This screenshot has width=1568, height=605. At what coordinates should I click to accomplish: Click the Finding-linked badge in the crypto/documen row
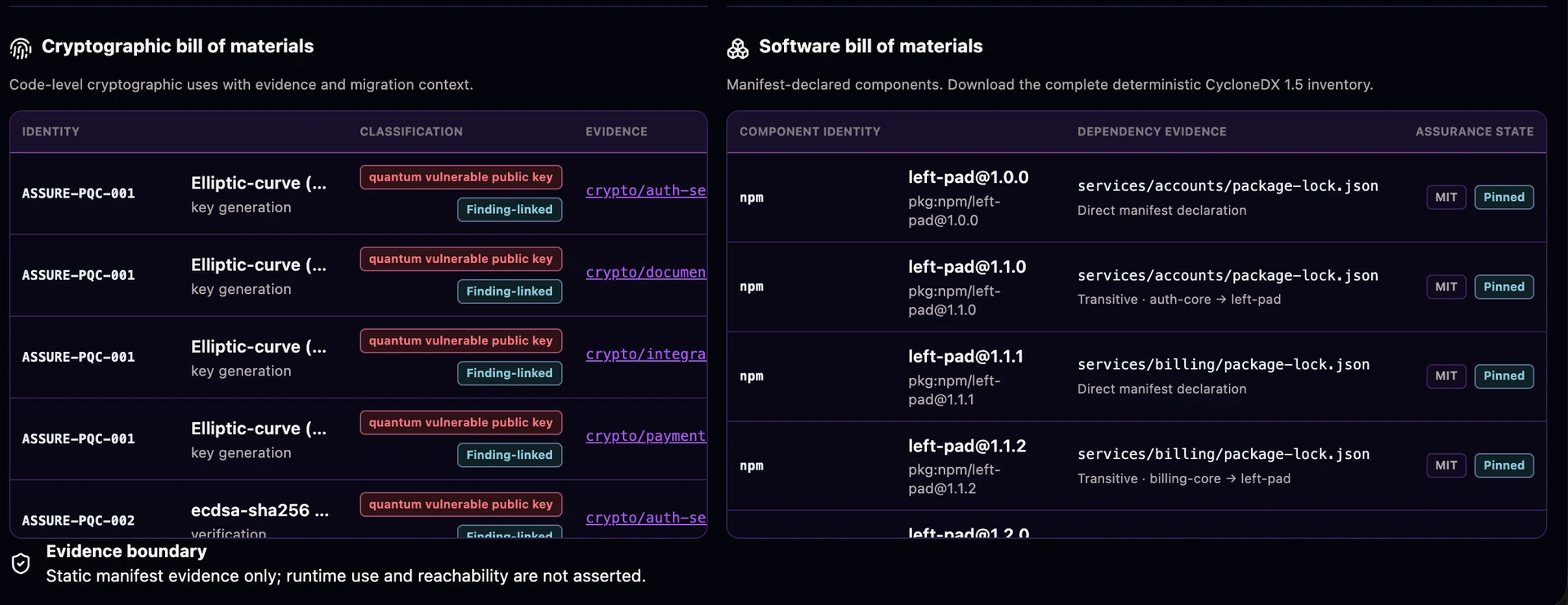coord(510,291)
